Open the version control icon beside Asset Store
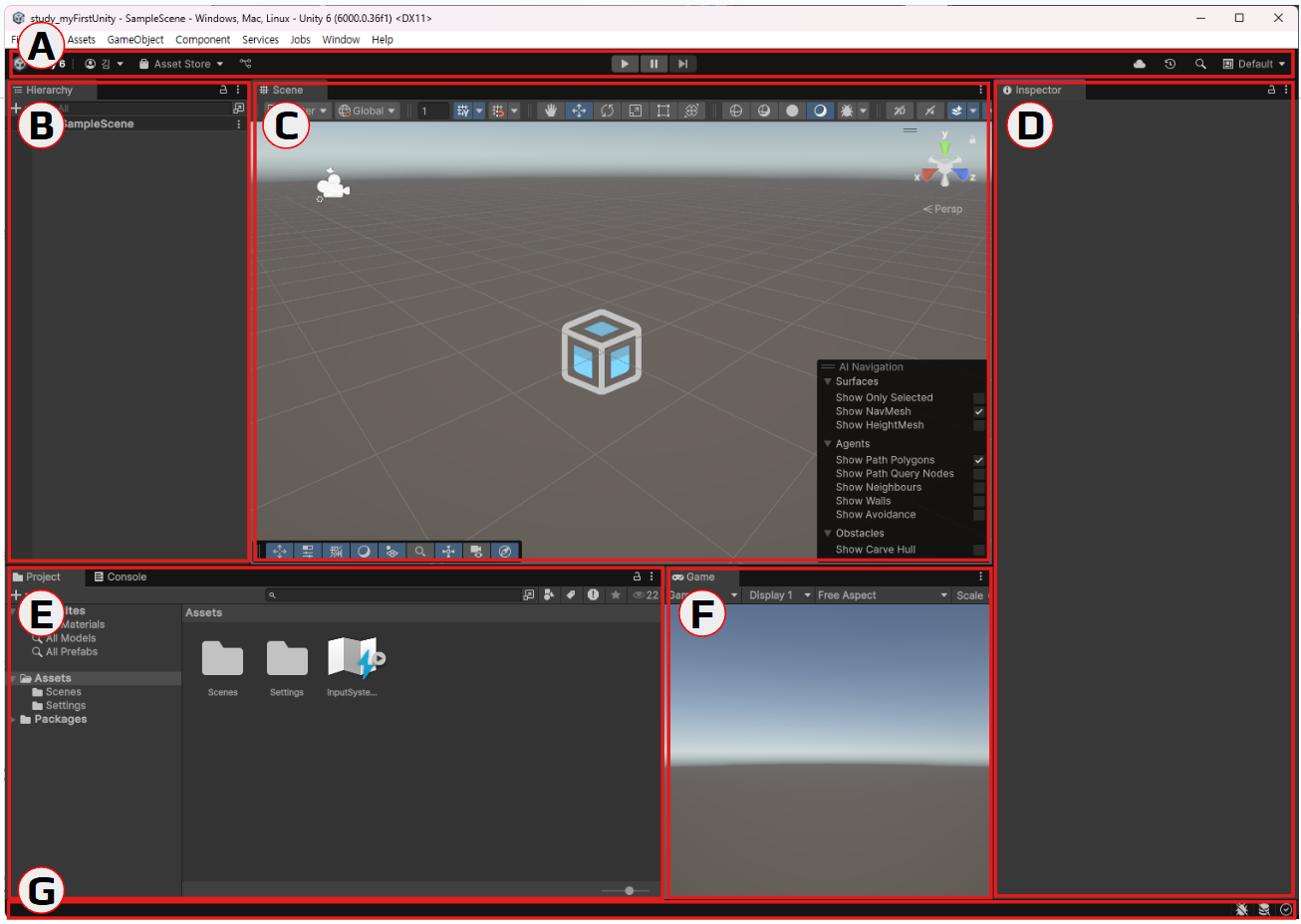The height and width of the screenshot is (924, 1301). pos(246,64)
